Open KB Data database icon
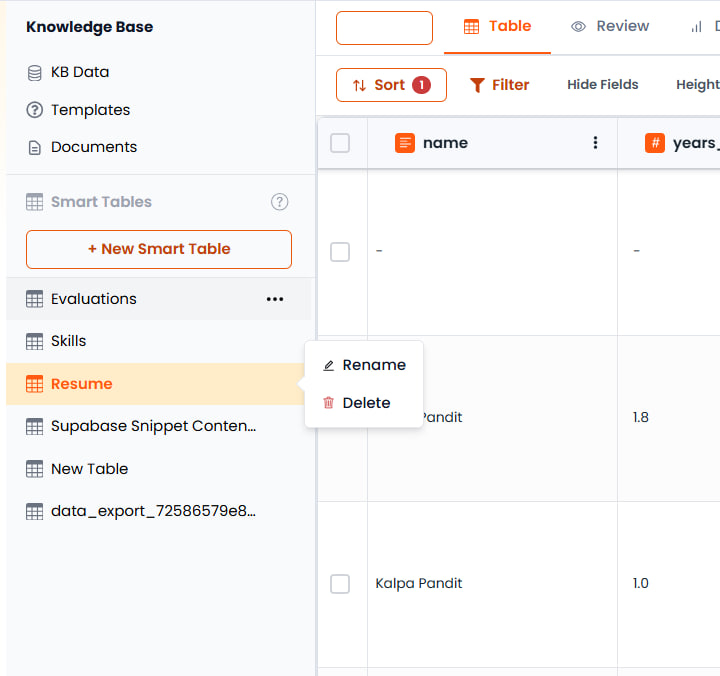Viewport: 720px width, 676px height. pos(34,73)
